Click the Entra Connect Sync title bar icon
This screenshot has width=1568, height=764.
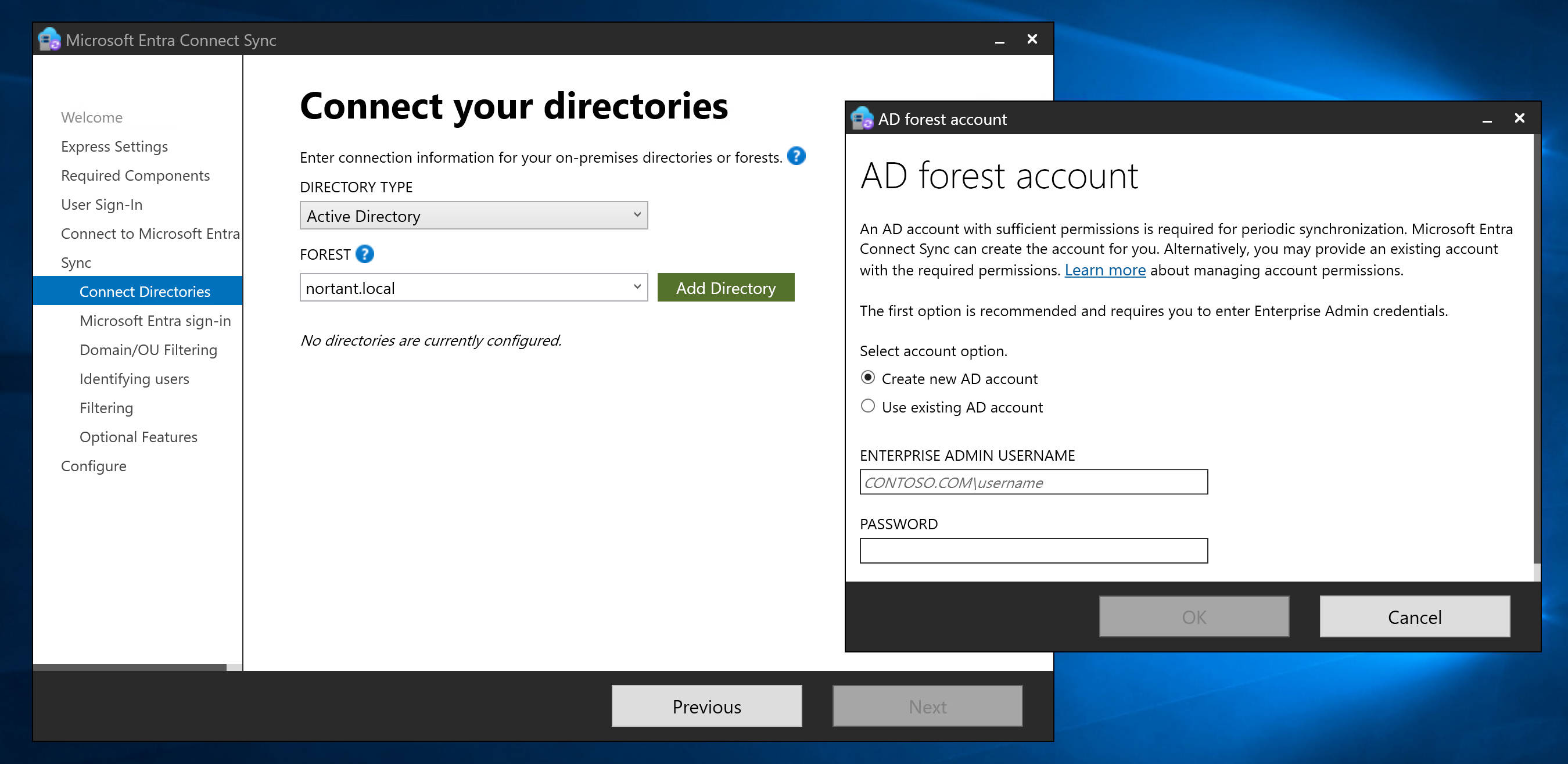click(49, 40)
